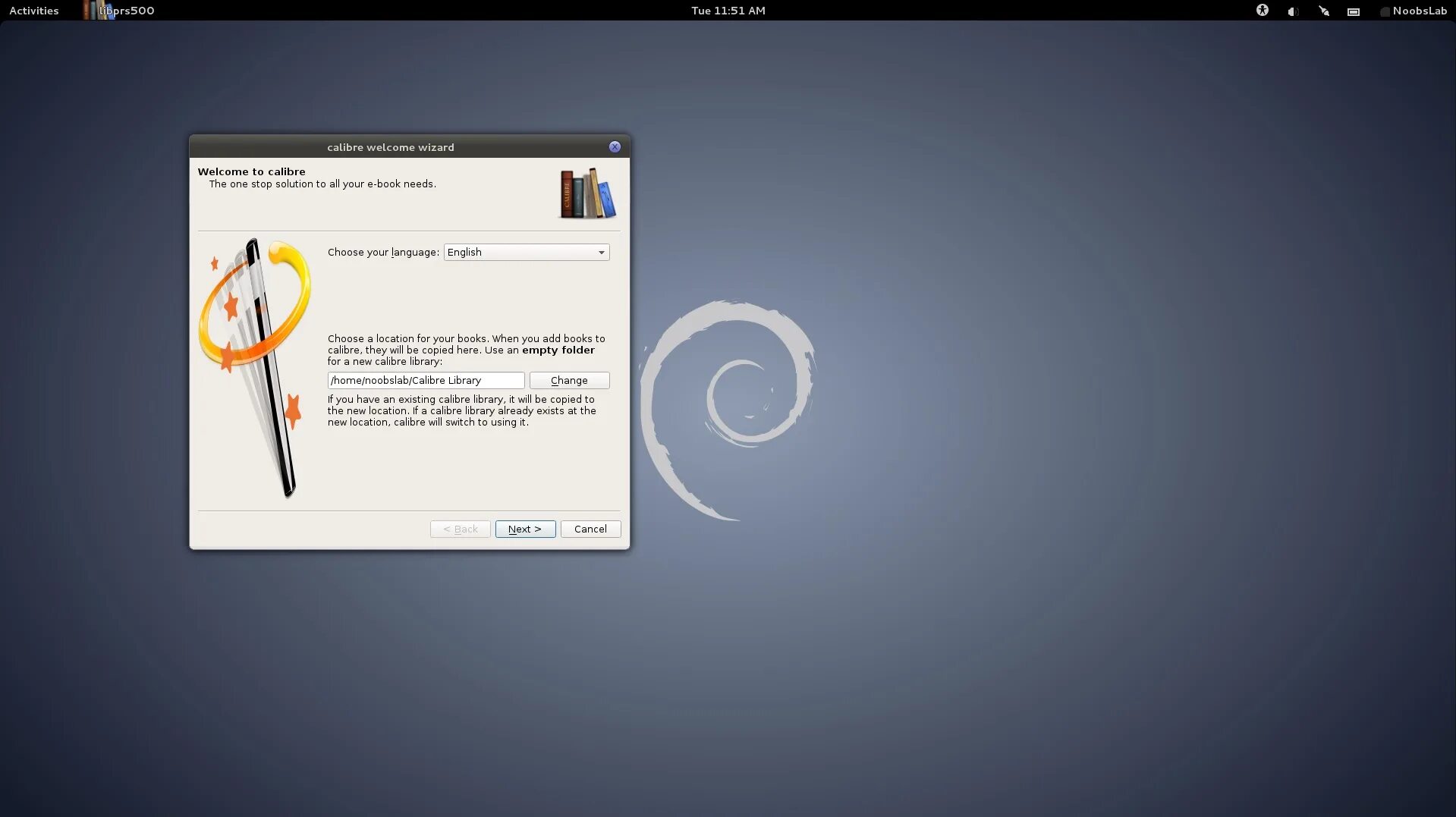The image size is (1456, 817).
Task: Click Change to pick library folder
Action: (569, 380)
